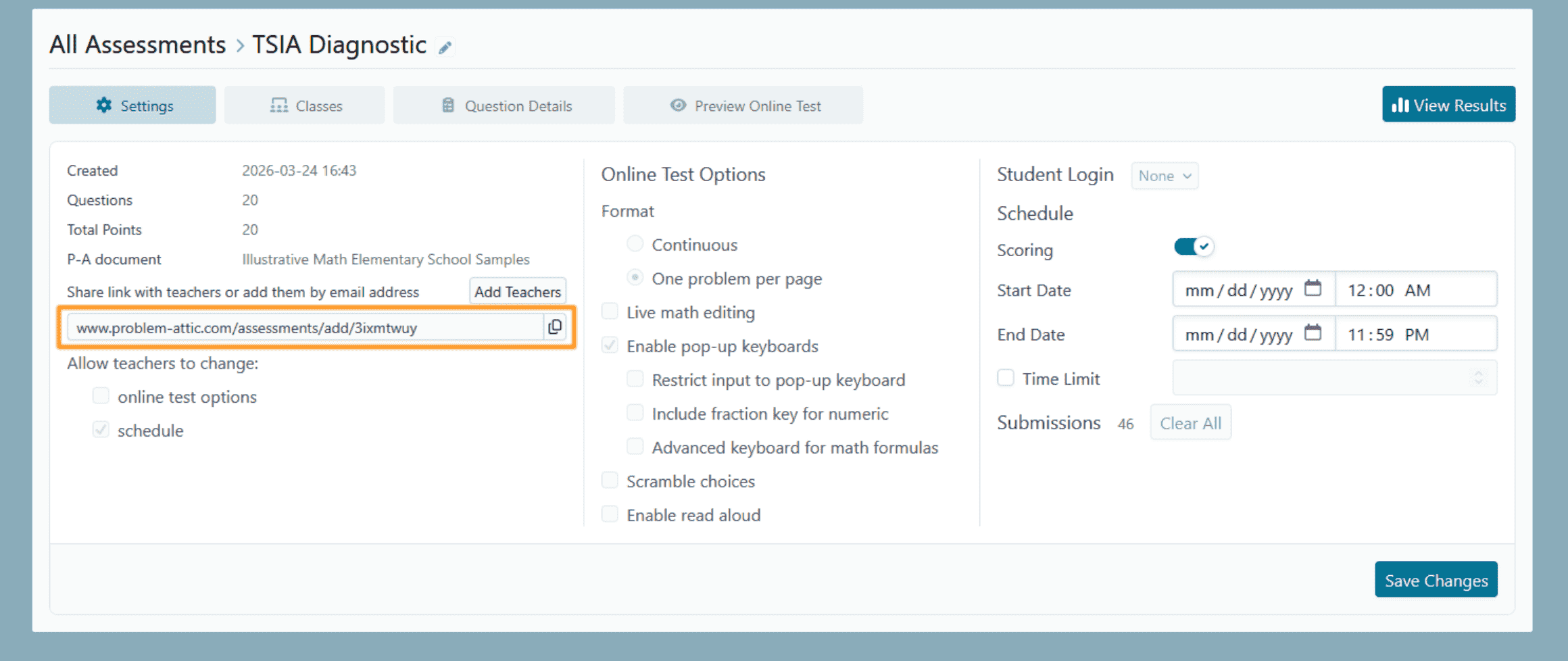Copy the teacher share link
Image resolution: width=1568 pixels, height=661 pixels.
tap(555, 327)
